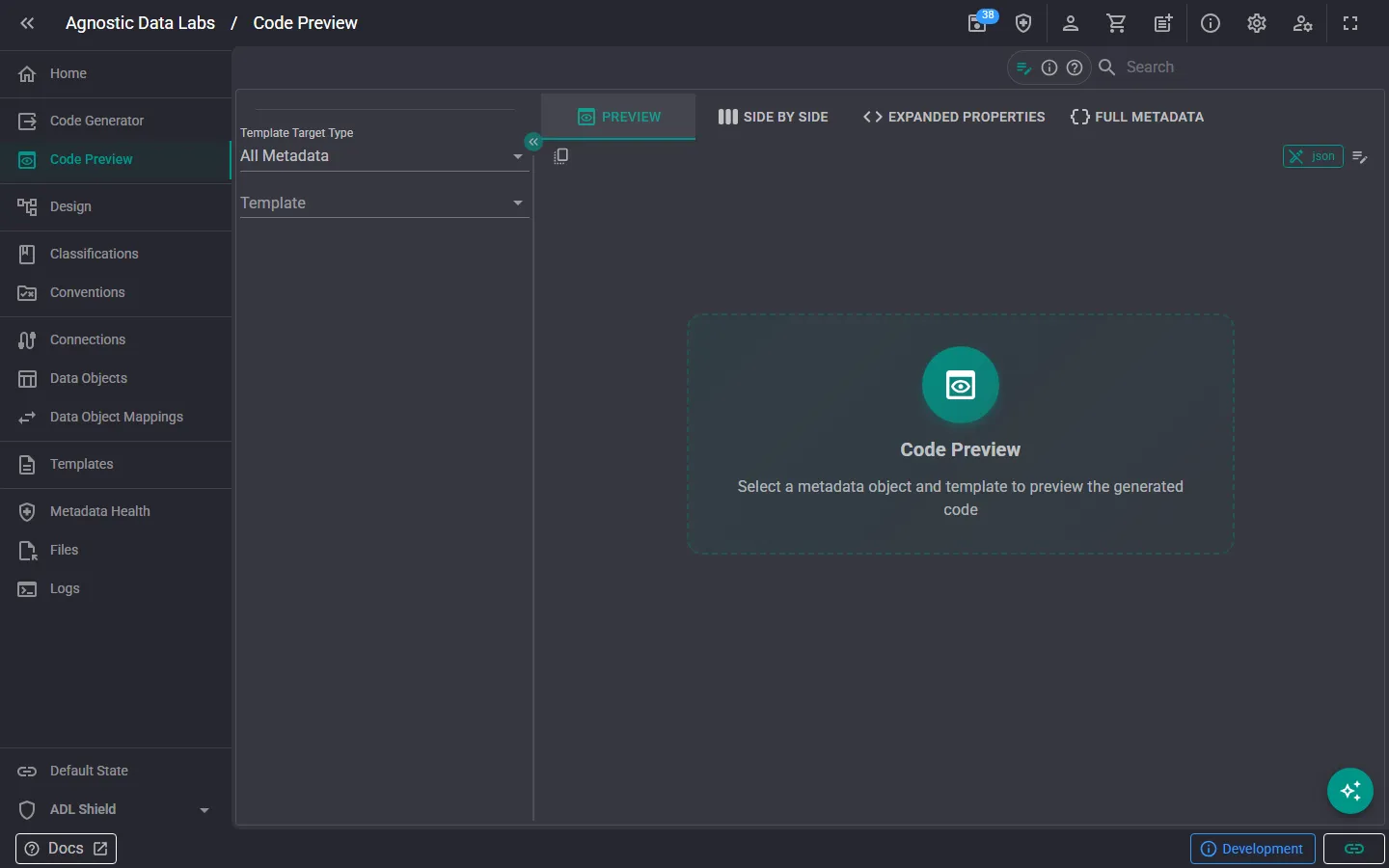Go to Home in sidebar
The height and width of the screenshot is (868, 1389).
pos(116,73)
